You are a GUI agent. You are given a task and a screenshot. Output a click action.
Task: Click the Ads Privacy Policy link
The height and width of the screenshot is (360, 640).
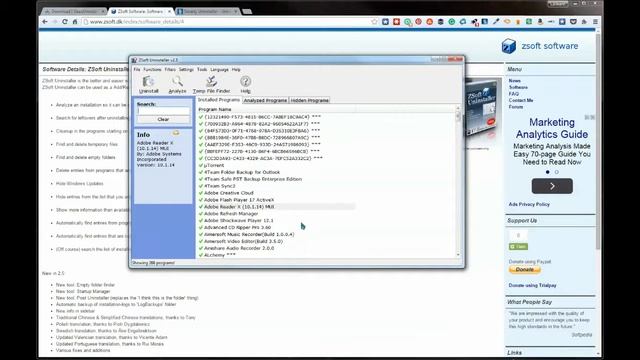pos(529,204)
